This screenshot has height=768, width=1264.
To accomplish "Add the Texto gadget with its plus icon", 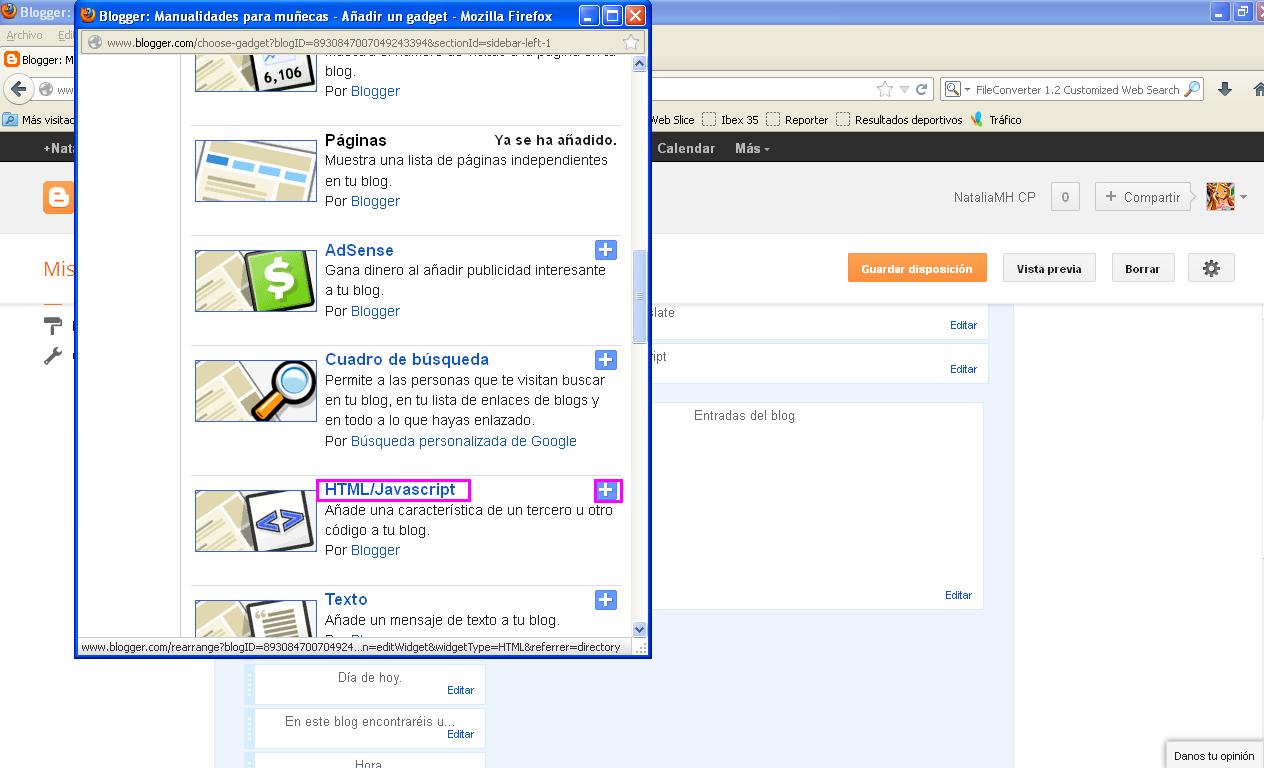I will click(x=606, y=600).
